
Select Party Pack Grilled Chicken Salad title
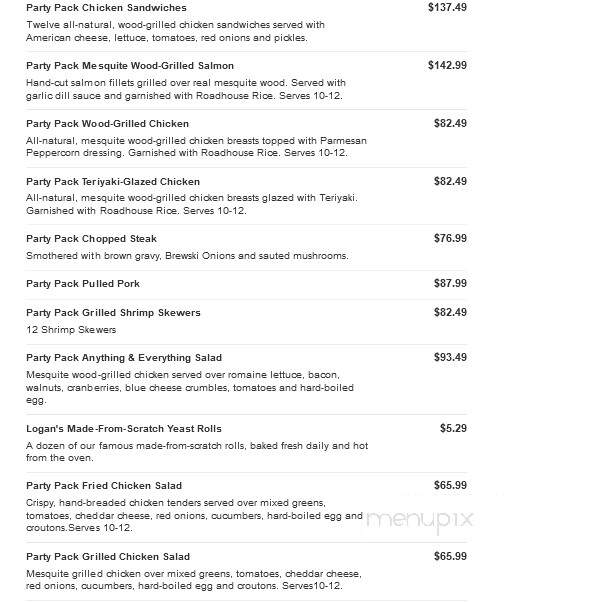[108, 557]
